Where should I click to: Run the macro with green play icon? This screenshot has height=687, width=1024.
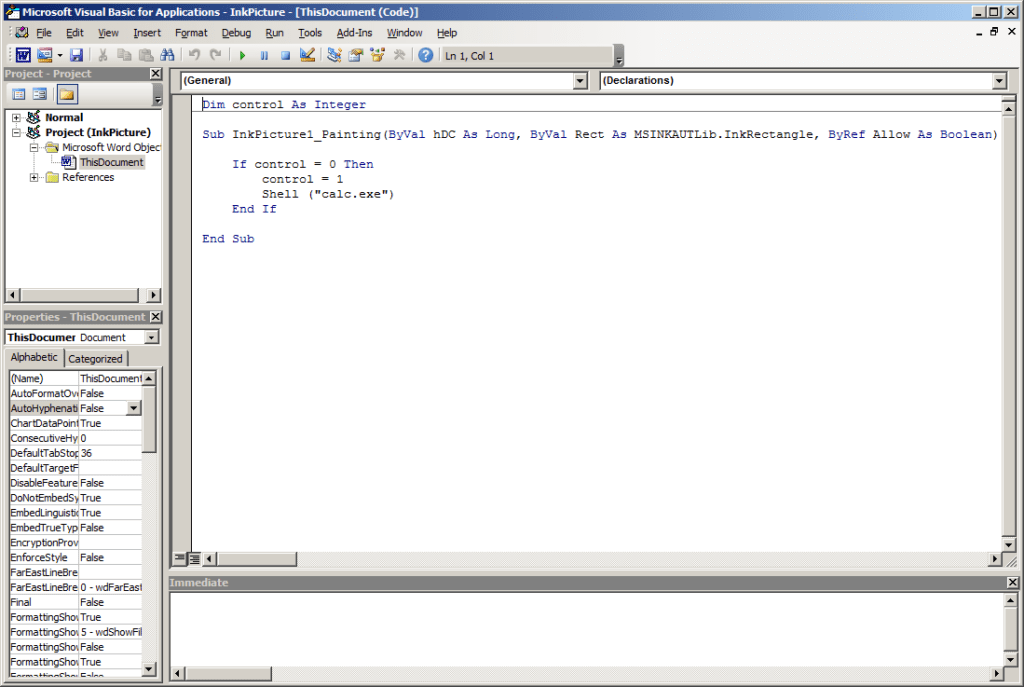(x=242, y=56)
